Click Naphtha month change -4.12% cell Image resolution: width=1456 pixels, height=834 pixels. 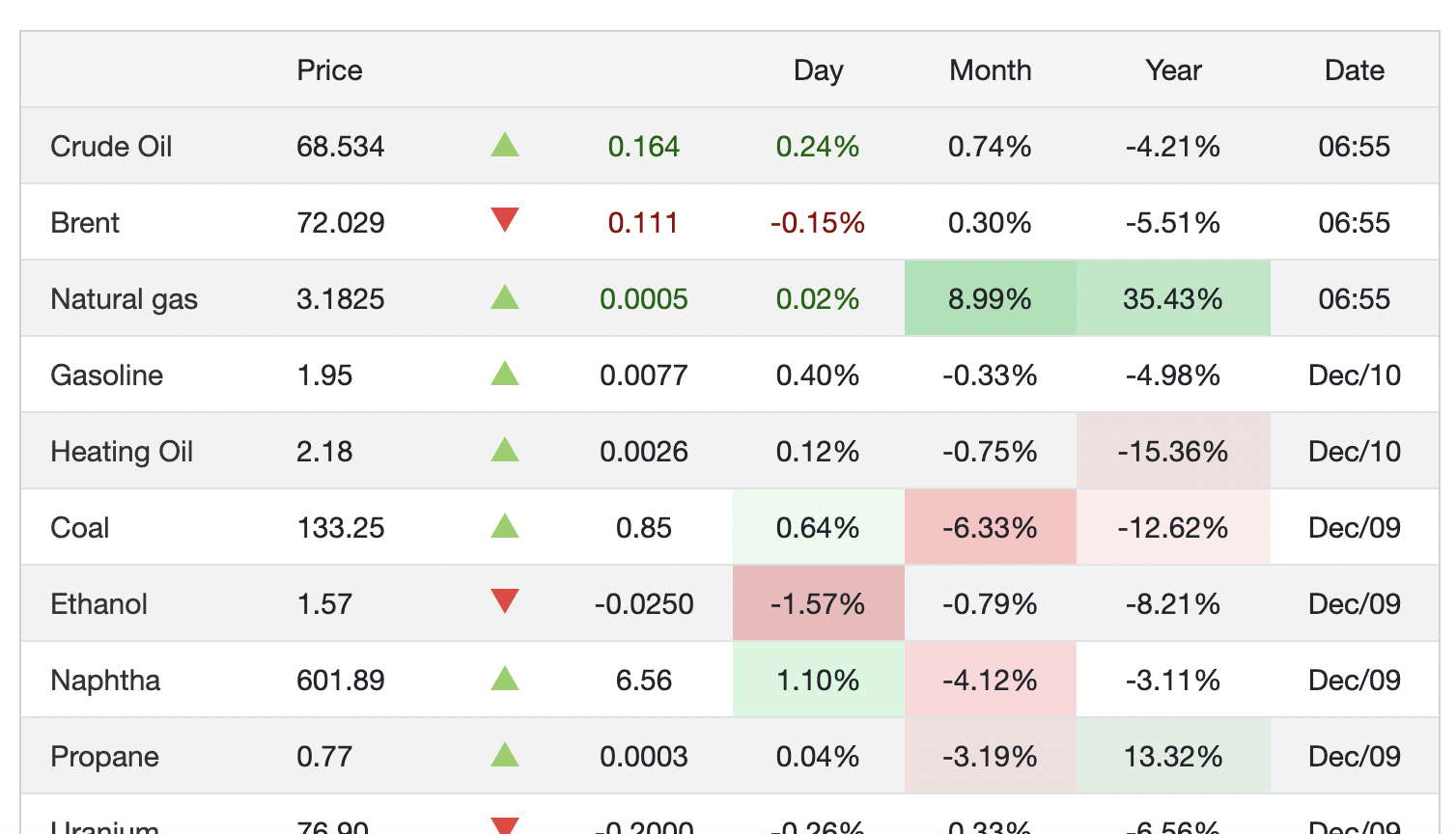991,681
